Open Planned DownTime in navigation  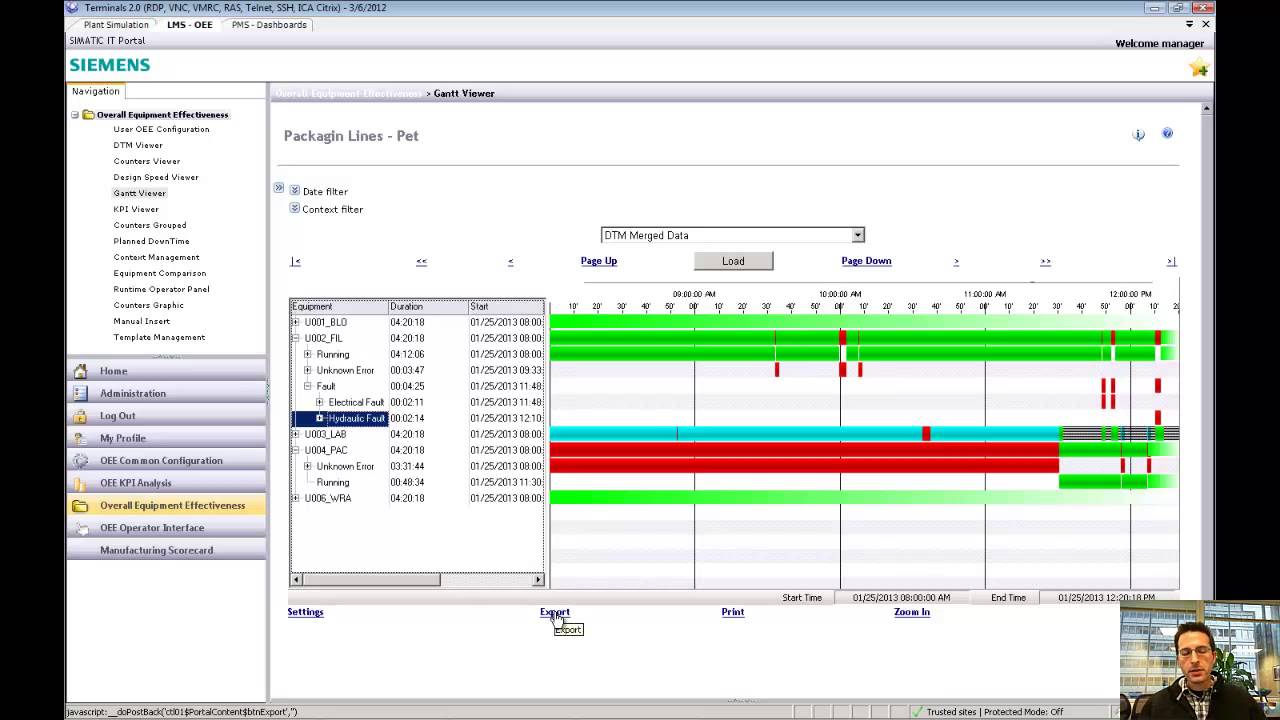pyautogui.click(x=151, y=241)
